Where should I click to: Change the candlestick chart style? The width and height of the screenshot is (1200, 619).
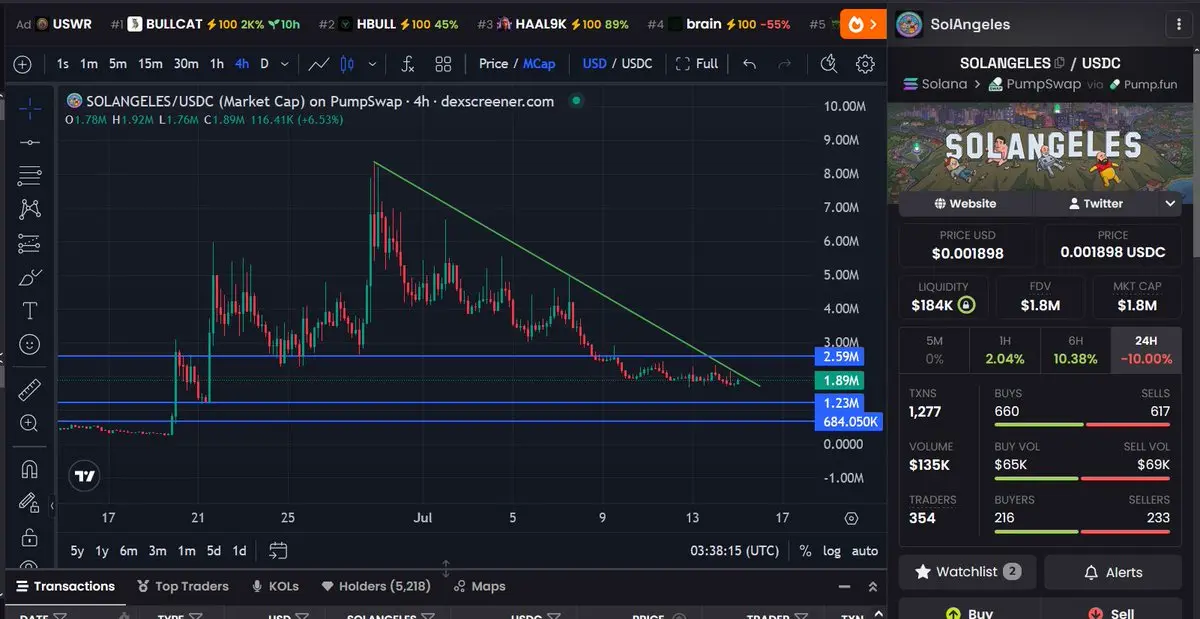[347, 64]
